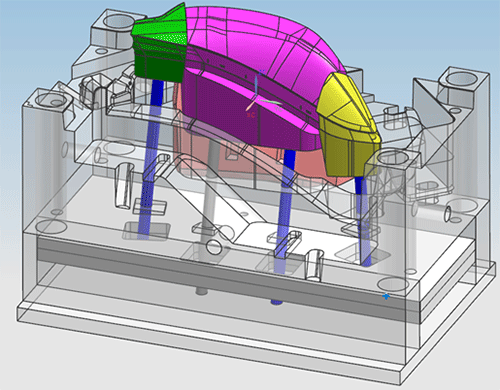Select the dark gray ejector plate band
The height and width of the screenshot is (390, 500).
coord(227,278)
